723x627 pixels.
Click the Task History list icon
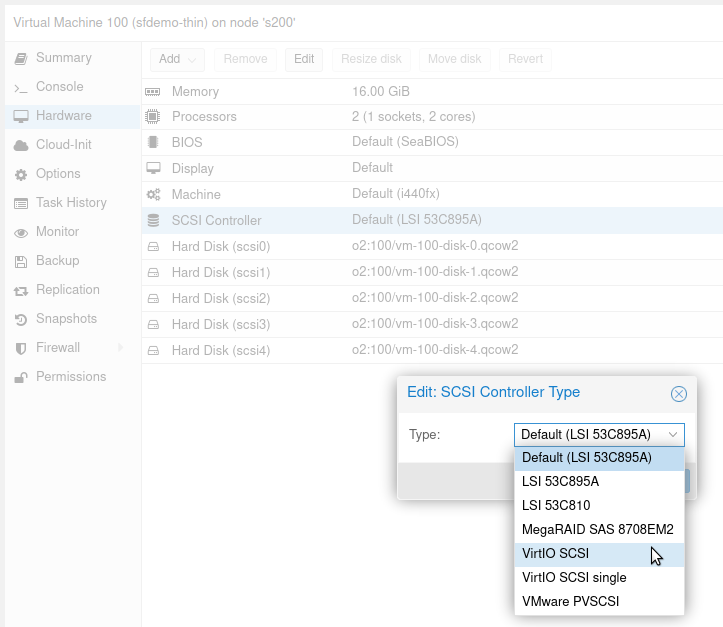point(21,203)
